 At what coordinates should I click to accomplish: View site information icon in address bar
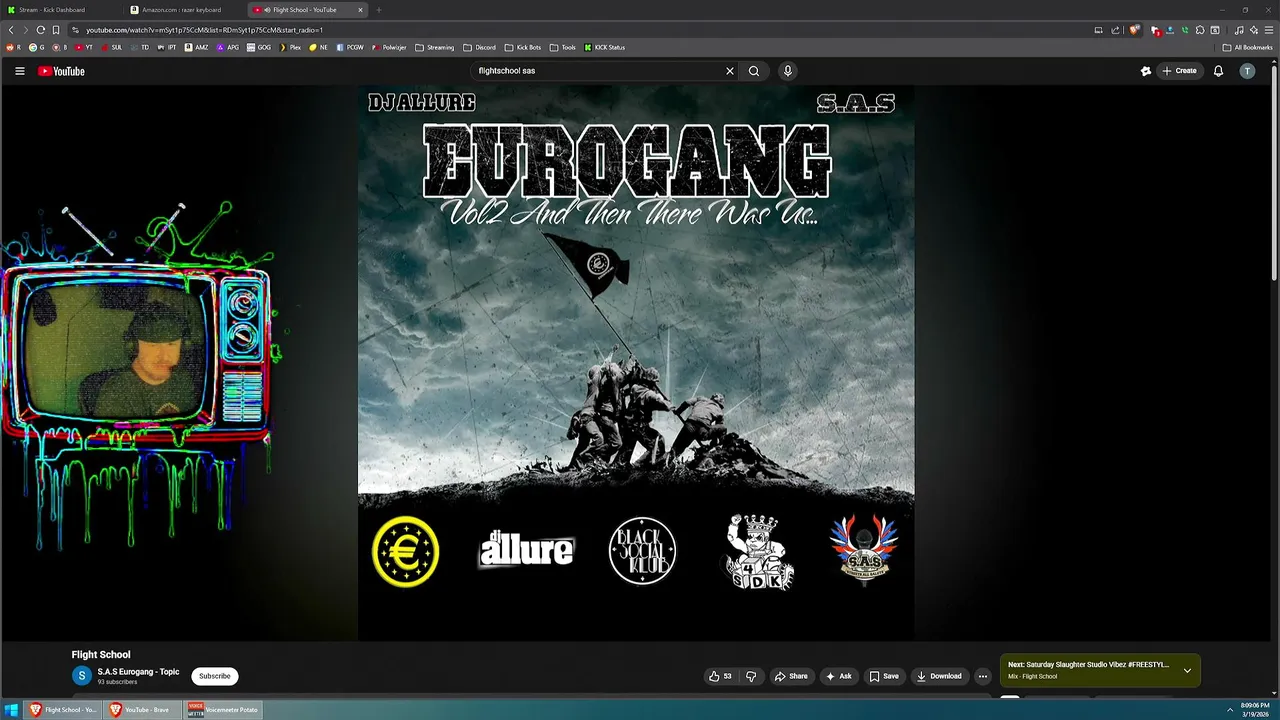point(76,30)
